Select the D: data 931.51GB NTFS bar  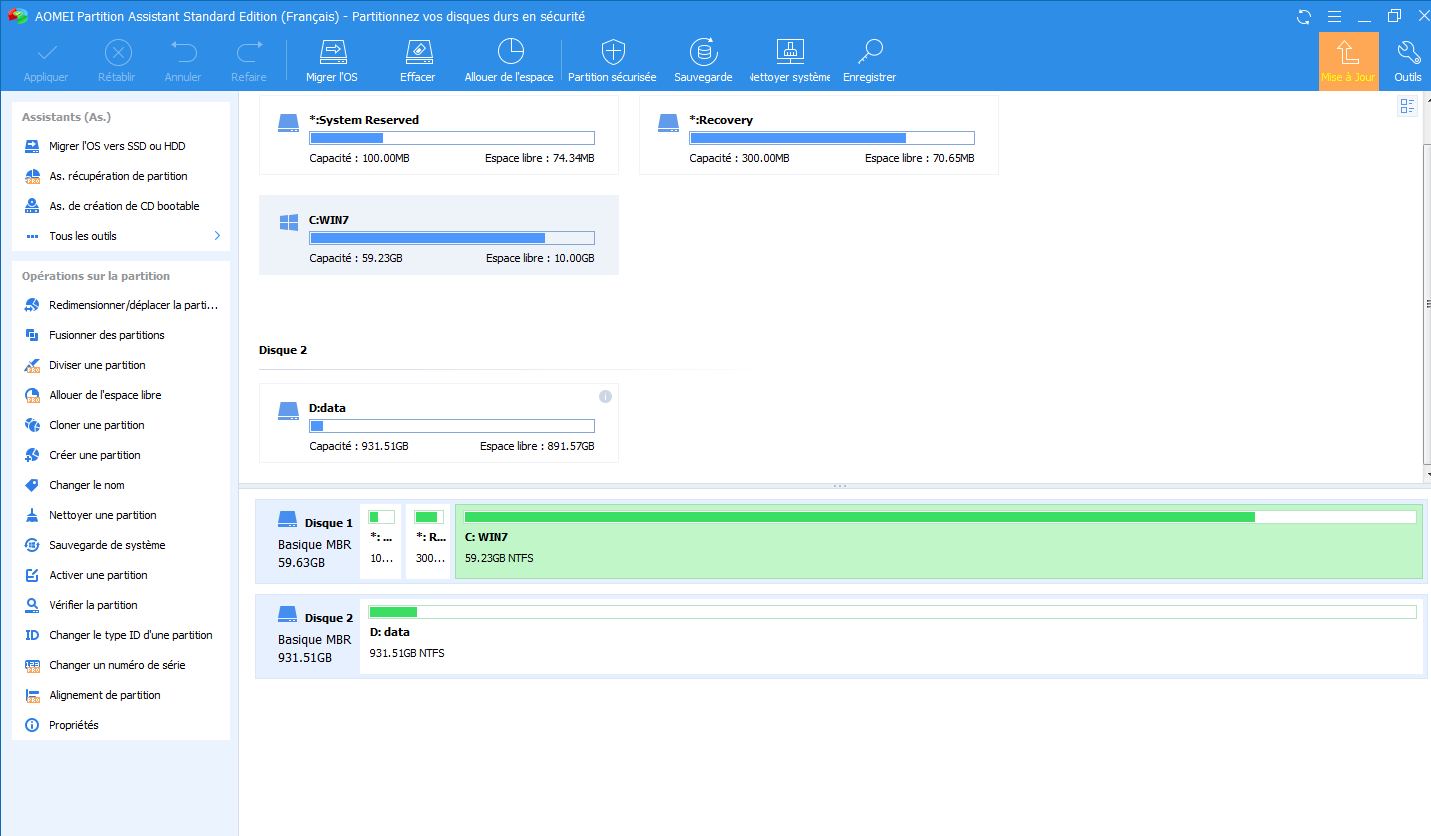(892, 637)
